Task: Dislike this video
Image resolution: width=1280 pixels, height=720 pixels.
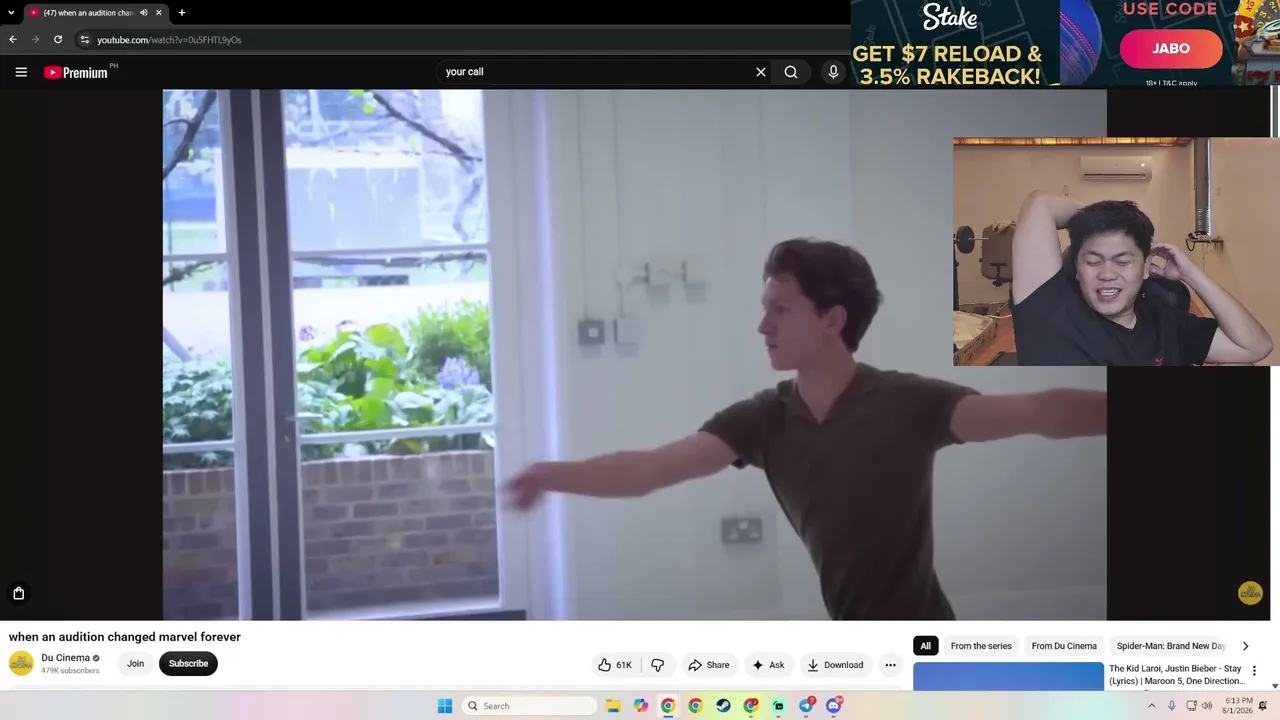Action: pyautogui.click(x=657, y=665)
